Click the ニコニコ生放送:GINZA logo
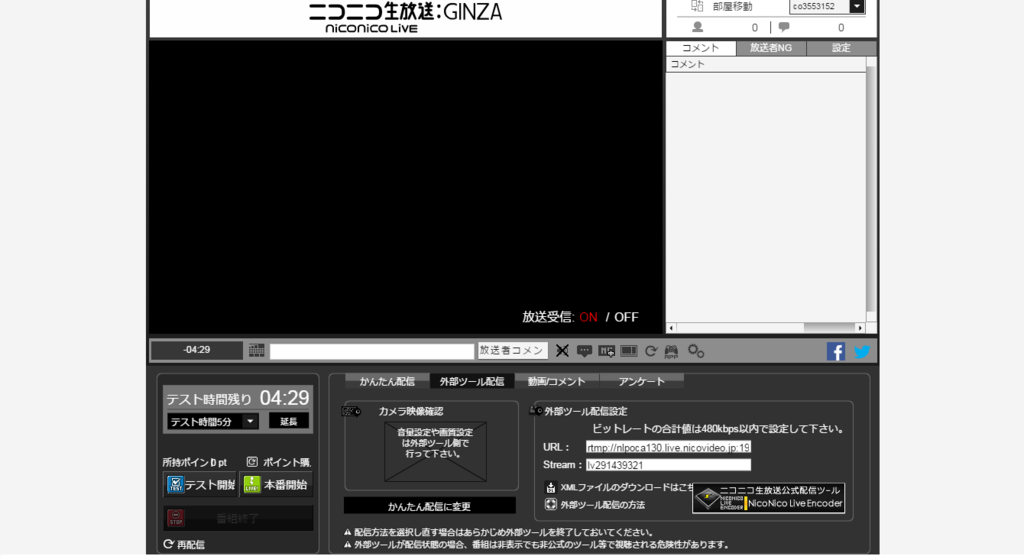The image size is (1024, 556). [405, 17]
